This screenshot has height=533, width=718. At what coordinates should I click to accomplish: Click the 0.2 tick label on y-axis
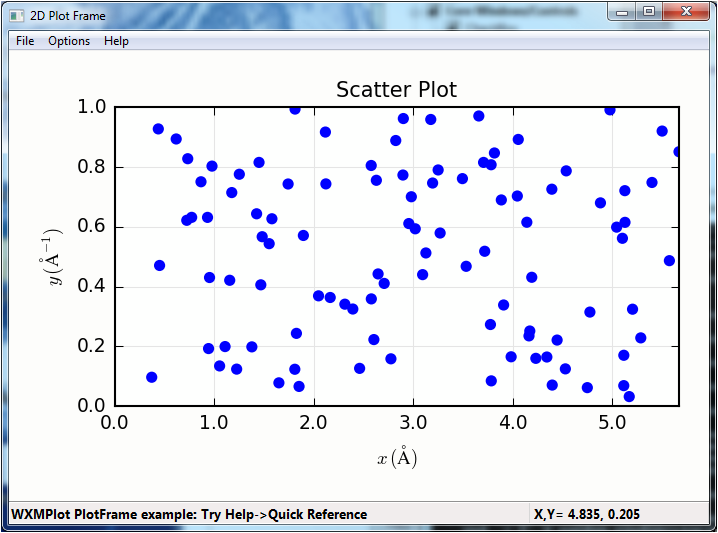93,347
